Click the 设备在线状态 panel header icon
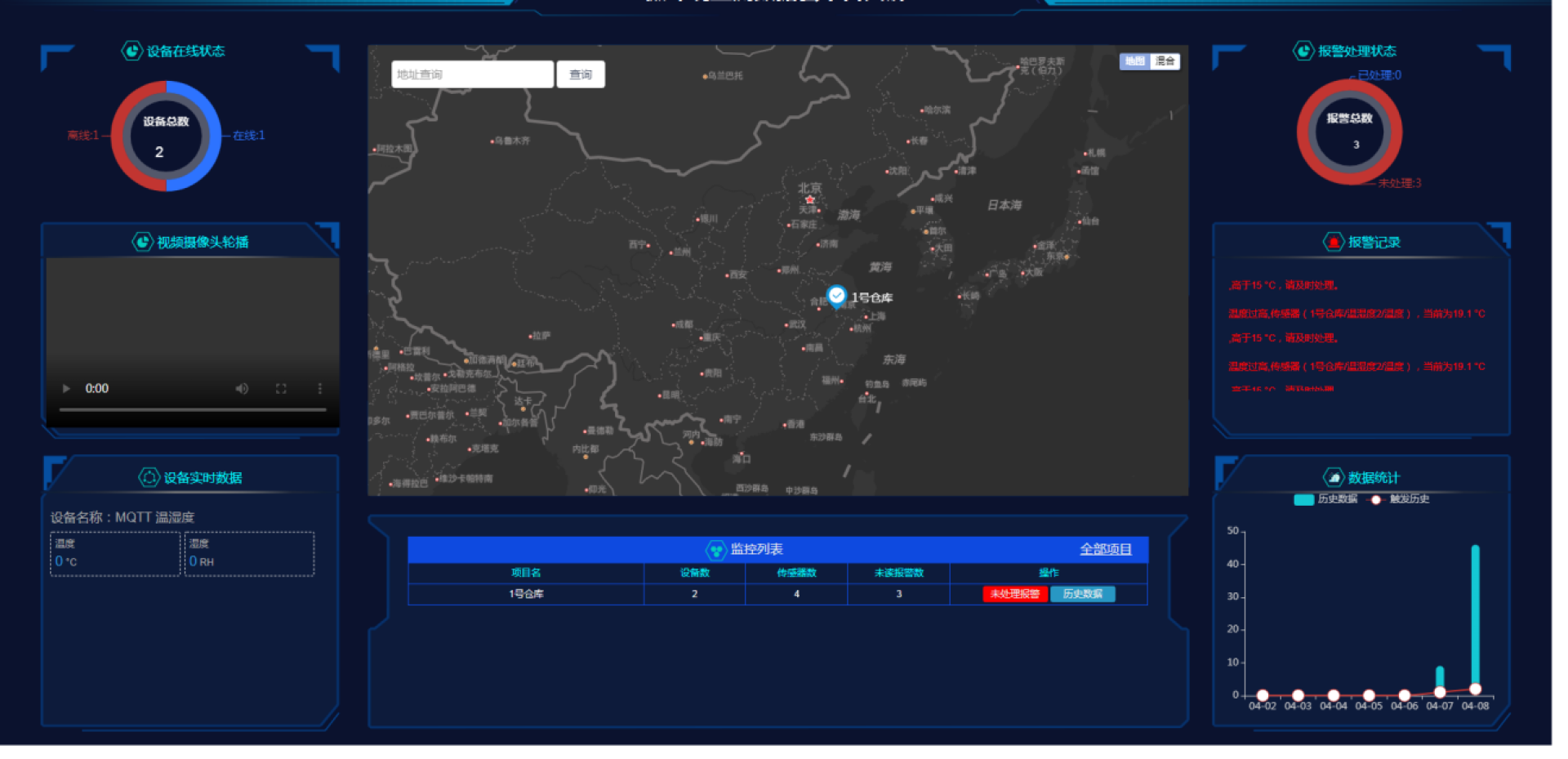The height and width of the screenshot is (759, 1568). (x=131, y=51)
